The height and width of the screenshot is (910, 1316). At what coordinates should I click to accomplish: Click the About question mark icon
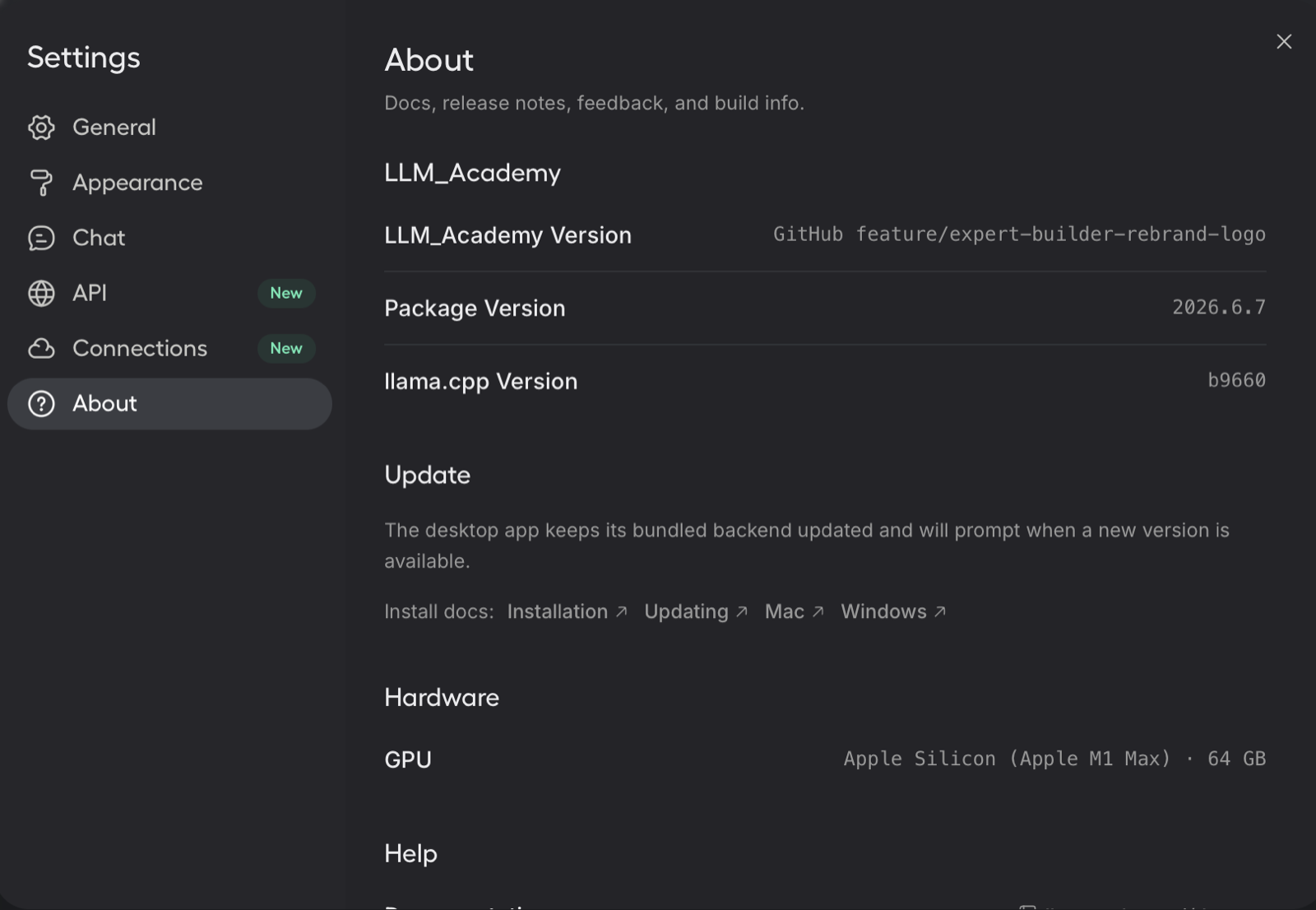click(41, 403)
